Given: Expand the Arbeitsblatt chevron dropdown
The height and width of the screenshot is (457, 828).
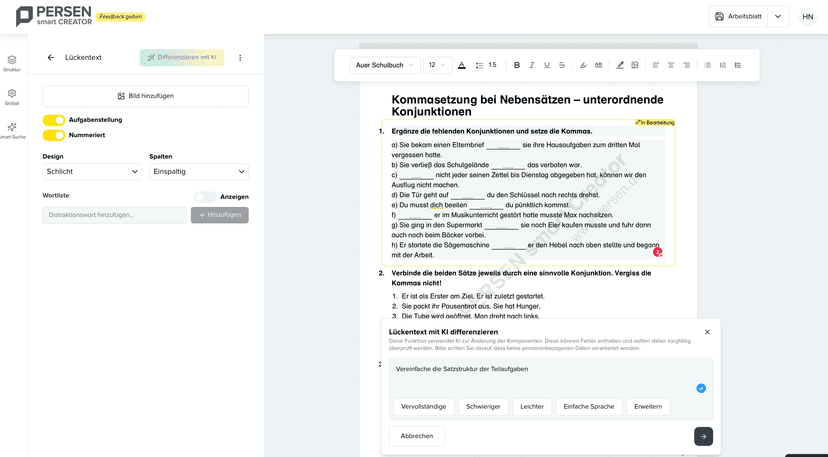Looking at the screenshot, I should tap(778, 16).
